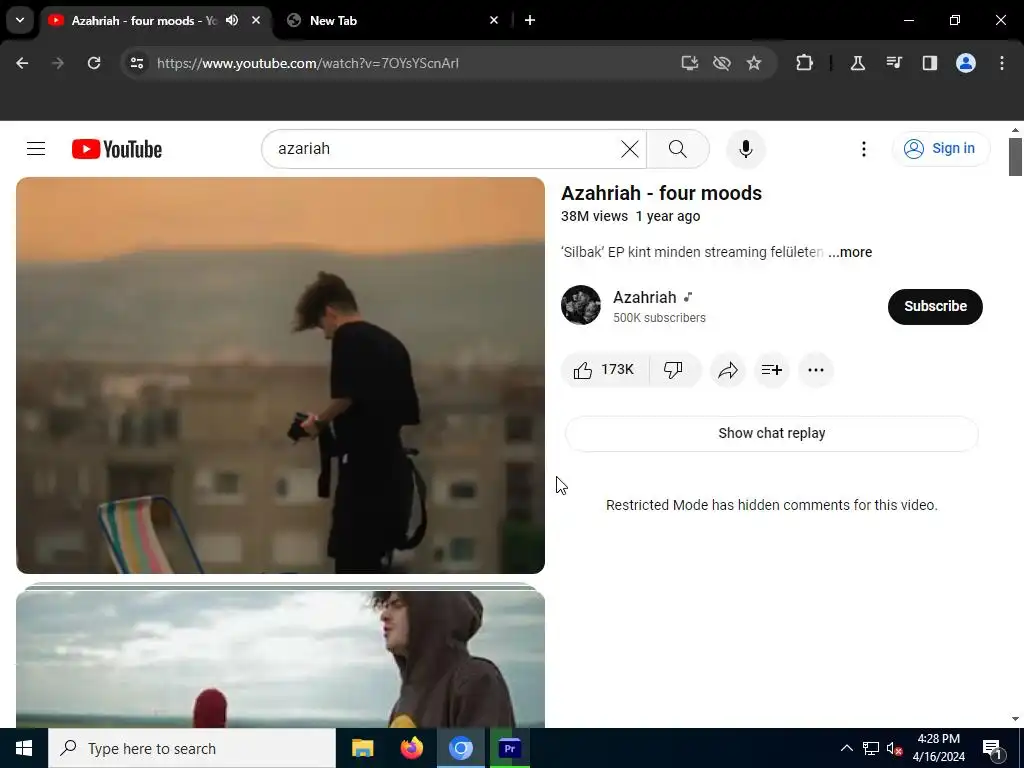Dislike the video with thumbs down icon
The image size is (1024, 768).
point(674,370)
